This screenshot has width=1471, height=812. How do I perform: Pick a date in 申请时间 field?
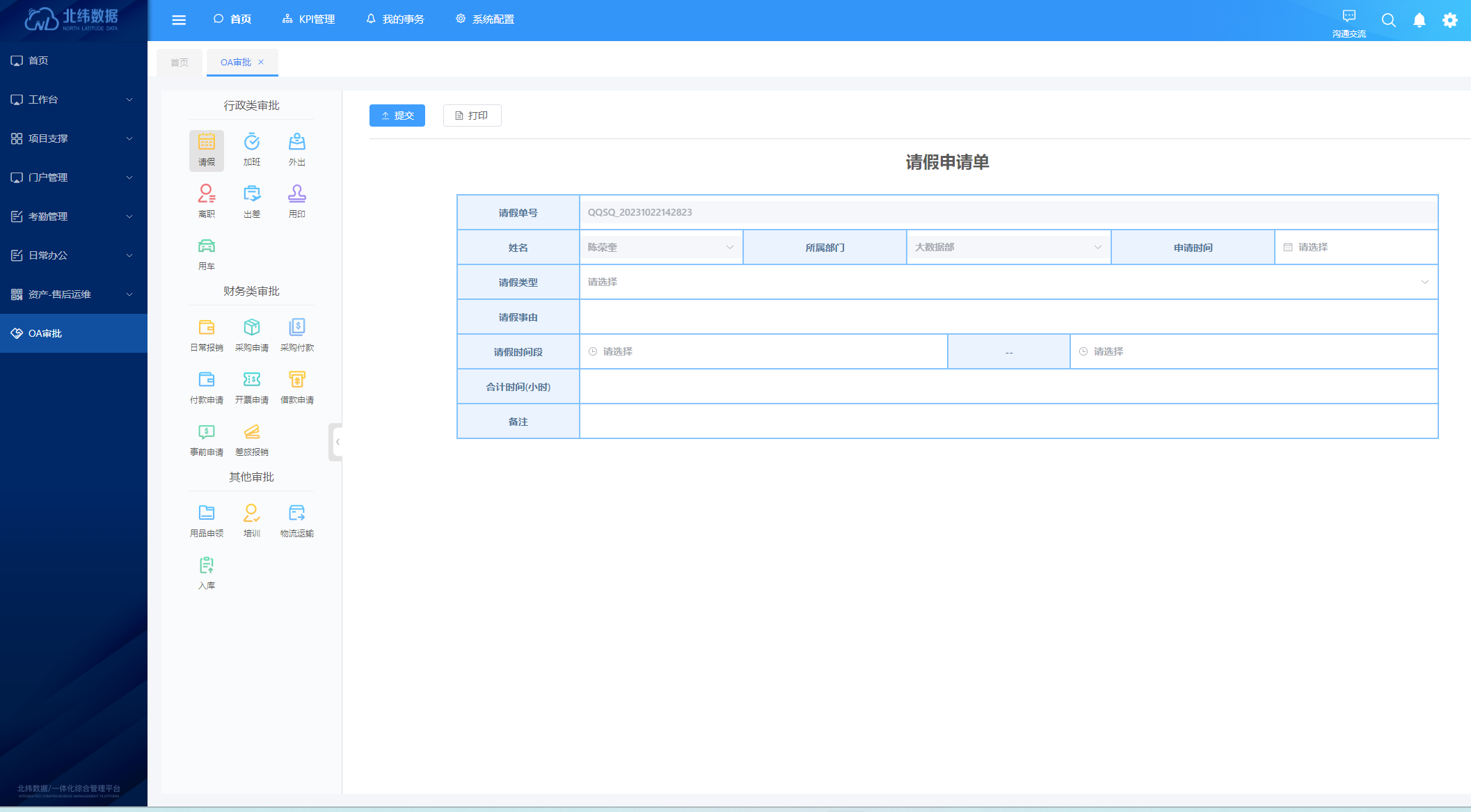pyautogui.click(x=1355, y=247)
